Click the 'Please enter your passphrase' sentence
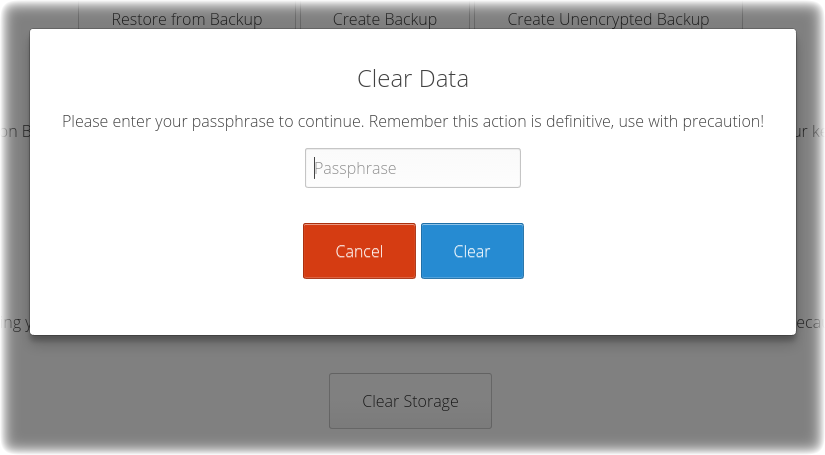Screen dimensions: 825x455 [213, 122]
